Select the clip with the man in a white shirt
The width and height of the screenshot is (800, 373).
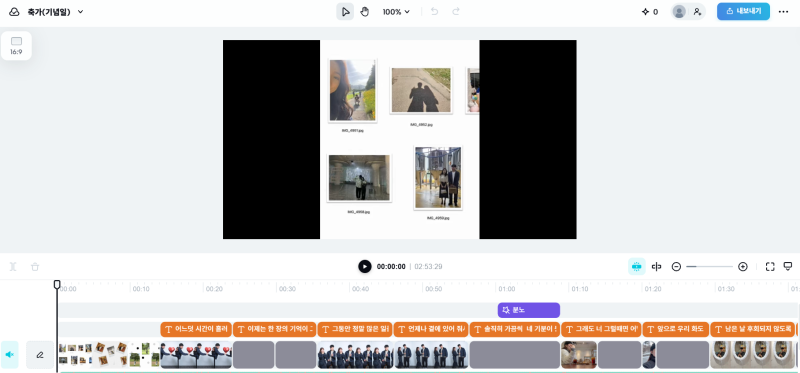tap(579, 355)
